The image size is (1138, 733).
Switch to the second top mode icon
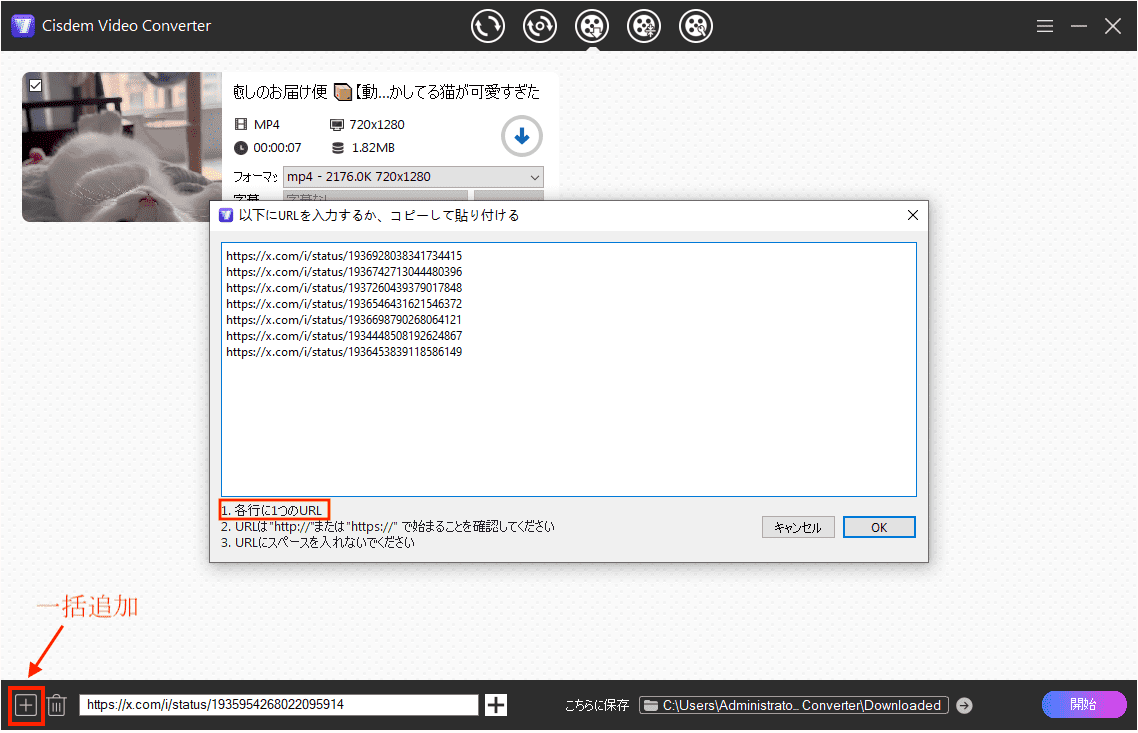(x=540, y=27)
